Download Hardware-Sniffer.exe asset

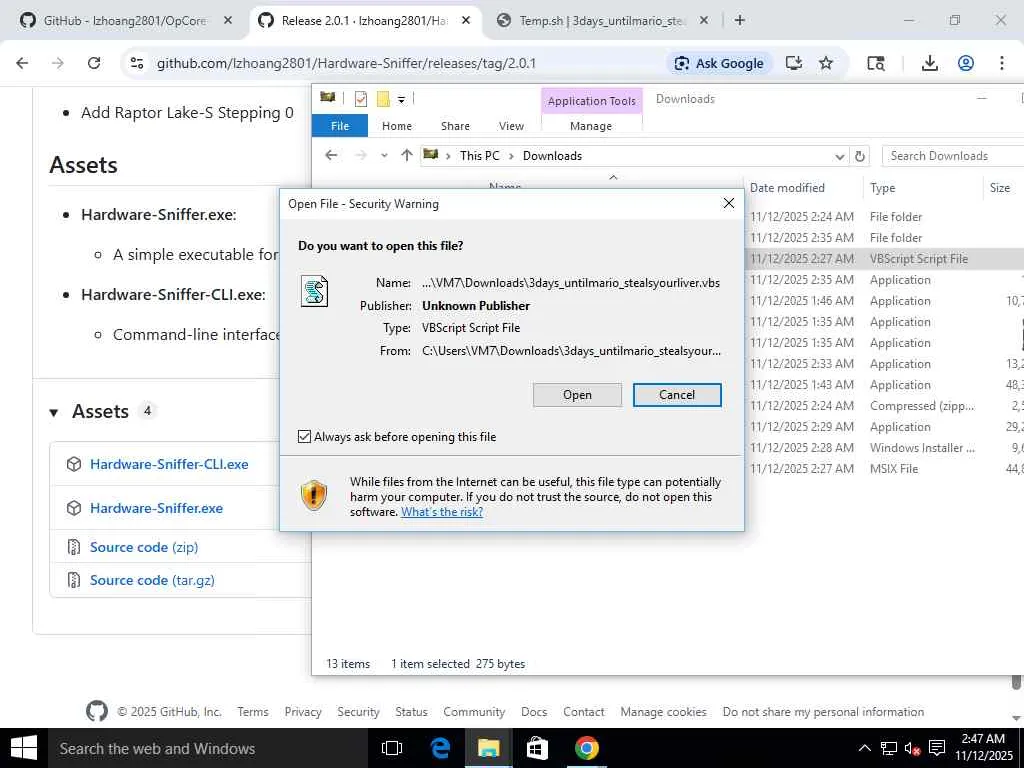156,508
